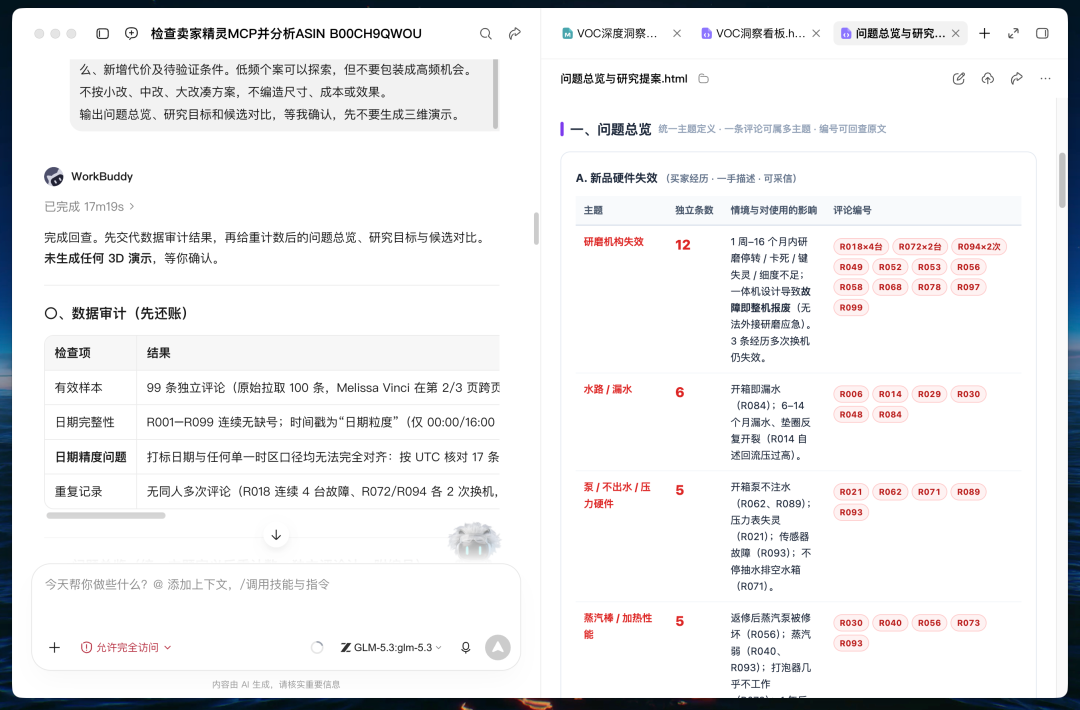1080x710 pixels.
Task: Click review tag R073
Action: point(968,623)
